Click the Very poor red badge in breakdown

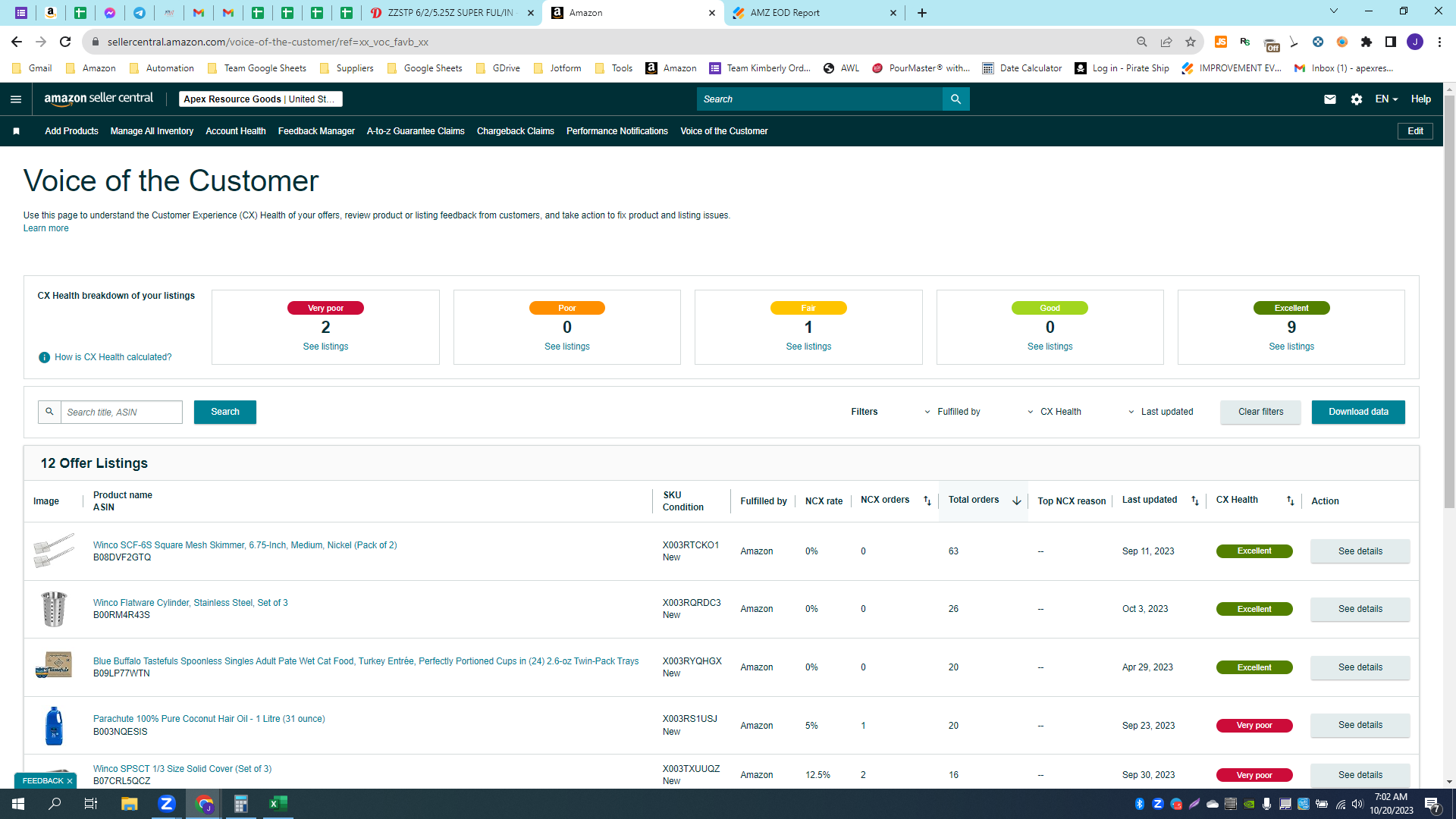[x=325, y=308]
